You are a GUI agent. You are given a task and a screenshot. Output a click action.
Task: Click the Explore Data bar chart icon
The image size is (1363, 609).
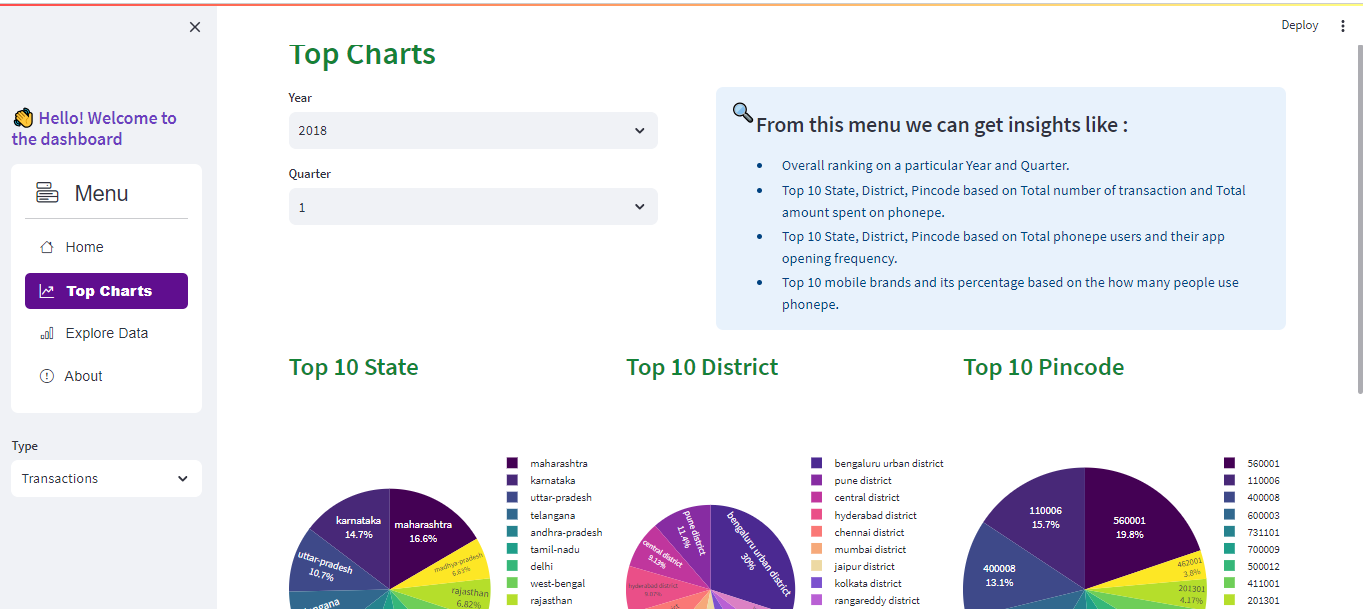point(47,333)
